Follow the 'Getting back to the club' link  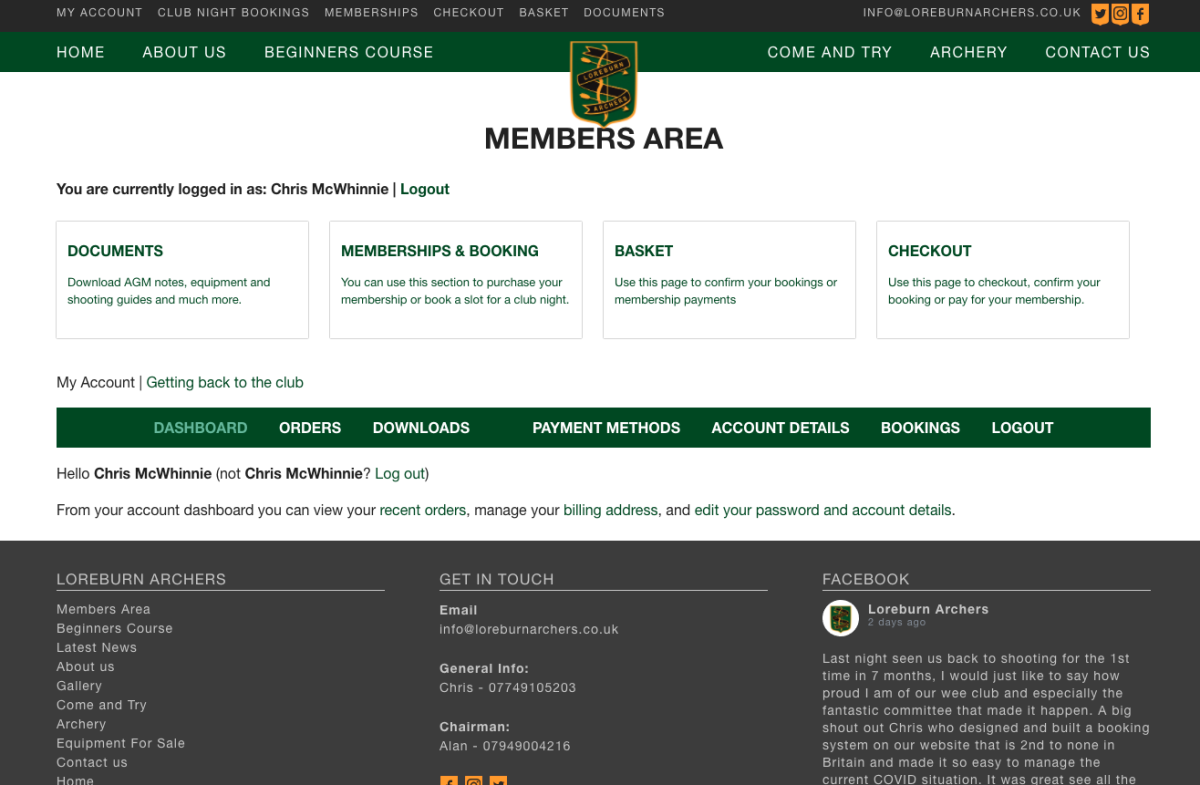225,382
